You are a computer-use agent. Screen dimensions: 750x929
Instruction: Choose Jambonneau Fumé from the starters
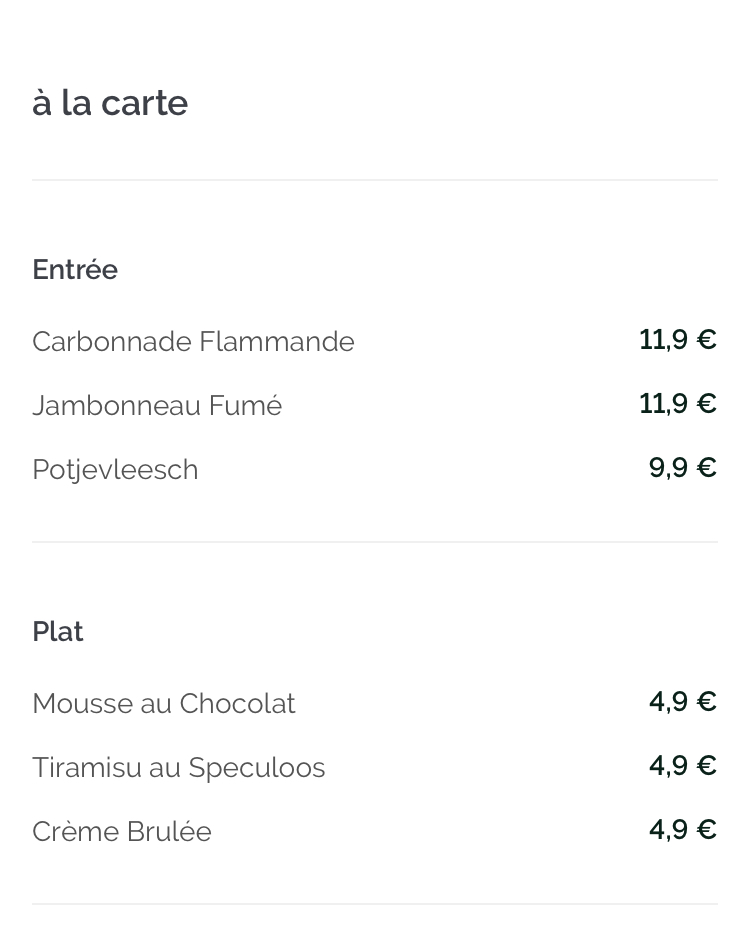click(x=157, y=406)
